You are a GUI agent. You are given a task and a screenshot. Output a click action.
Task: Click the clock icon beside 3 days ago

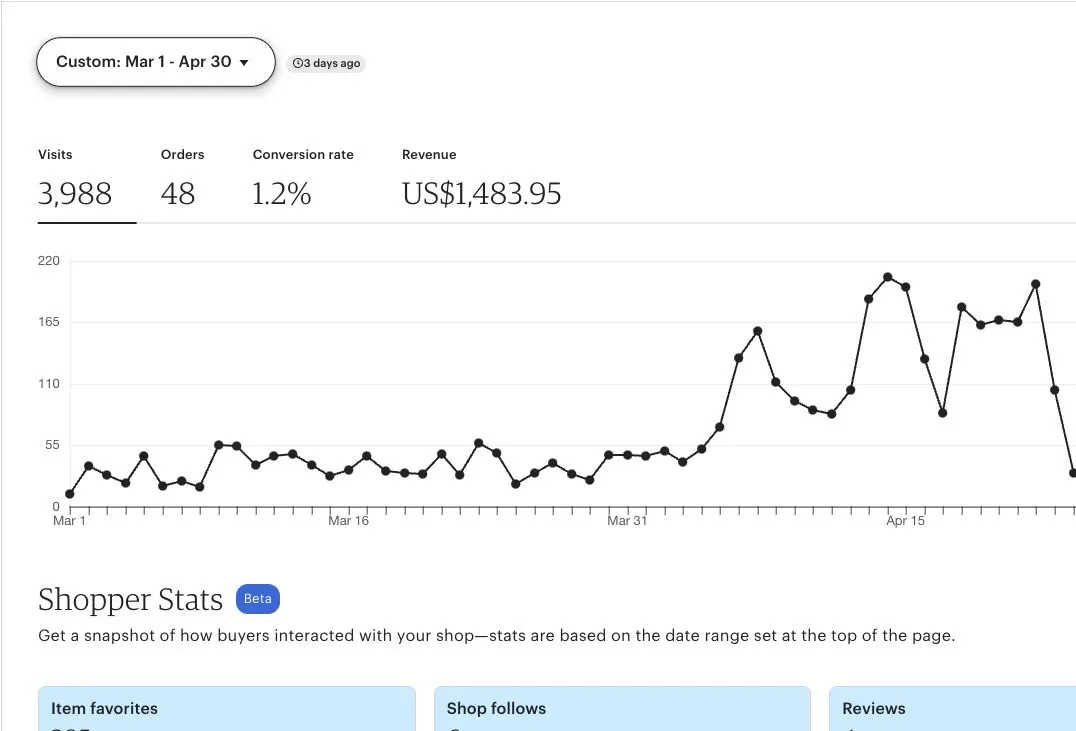coord(297,64)
